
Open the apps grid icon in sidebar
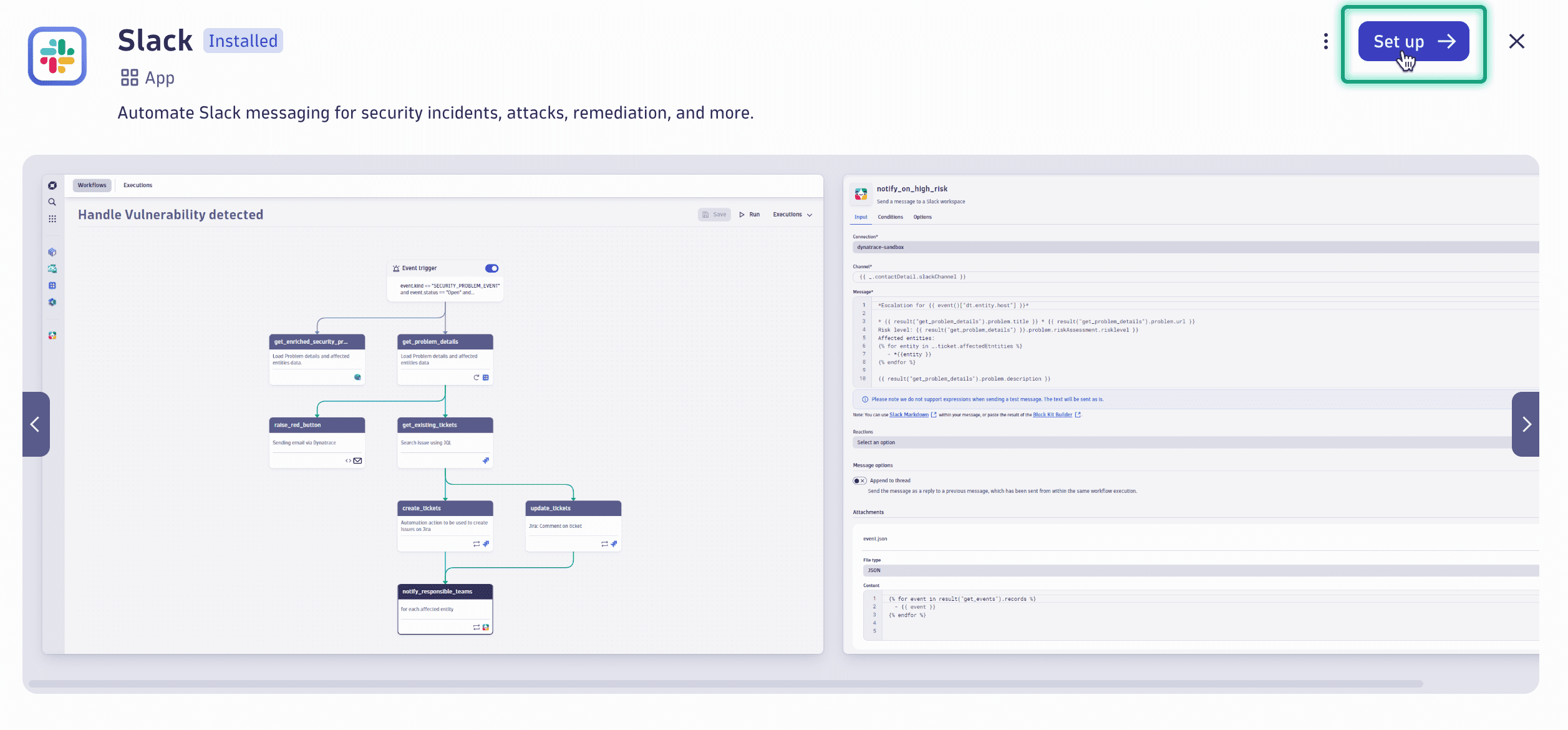click(x=52, y=219)
